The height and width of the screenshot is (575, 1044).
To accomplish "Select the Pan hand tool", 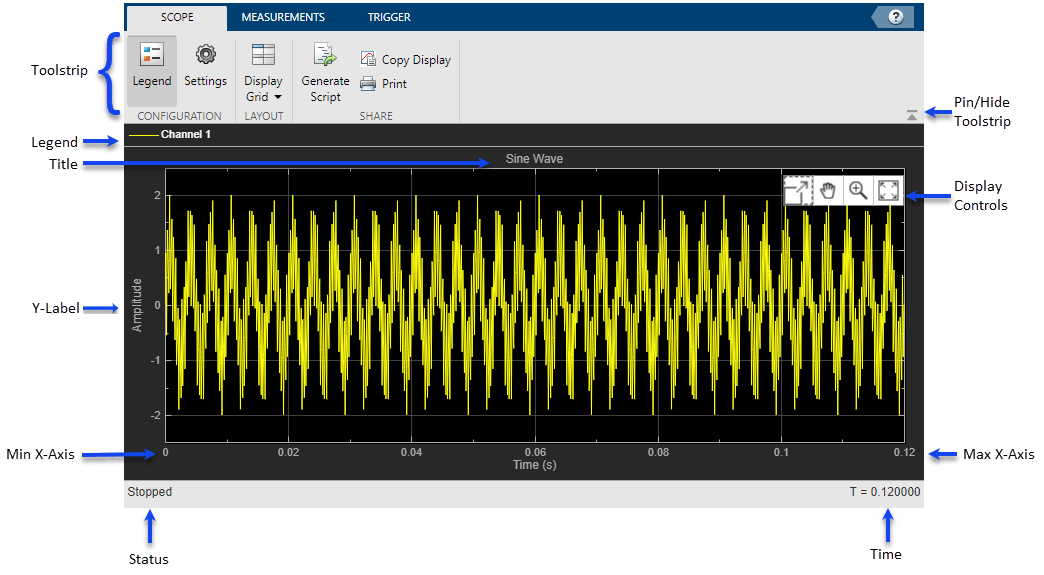I will [x=828, y=191].
